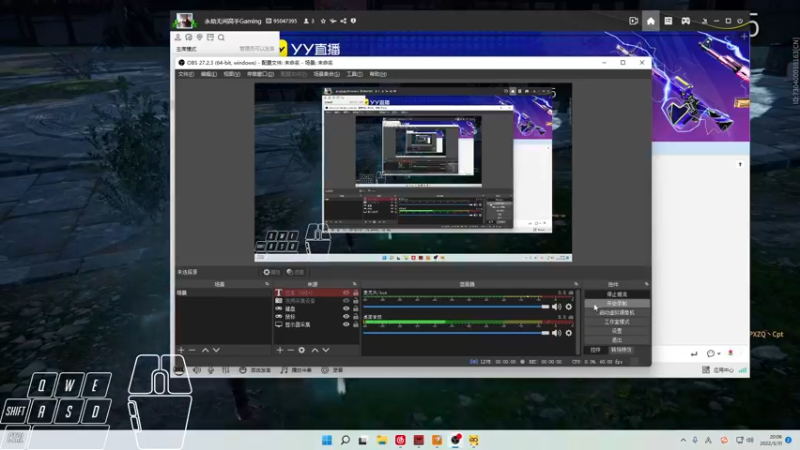Toggle visibility of the keyboard source
800x450 pixels.
tap(346, 309)
